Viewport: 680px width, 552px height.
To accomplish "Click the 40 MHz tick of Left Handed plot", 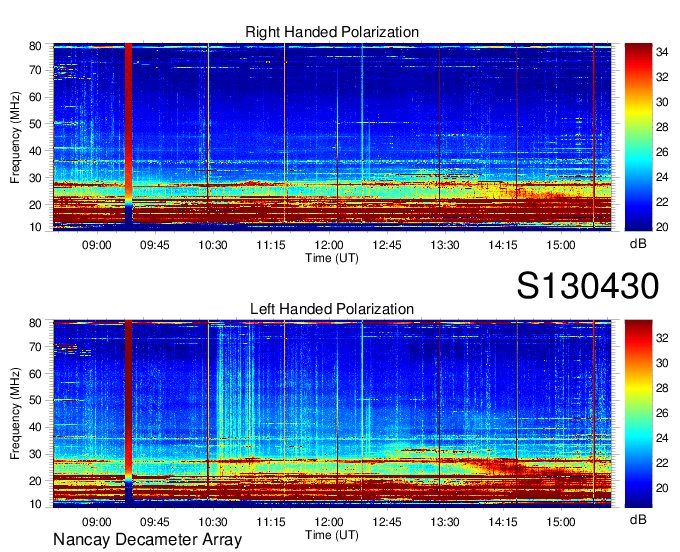I will coord(35,427).
